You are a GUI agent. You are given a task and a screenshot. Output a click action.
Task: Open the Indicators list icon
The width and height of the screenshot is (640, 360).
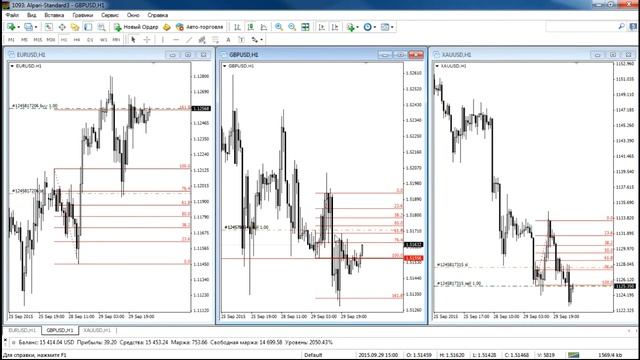(x=351, y=27)
